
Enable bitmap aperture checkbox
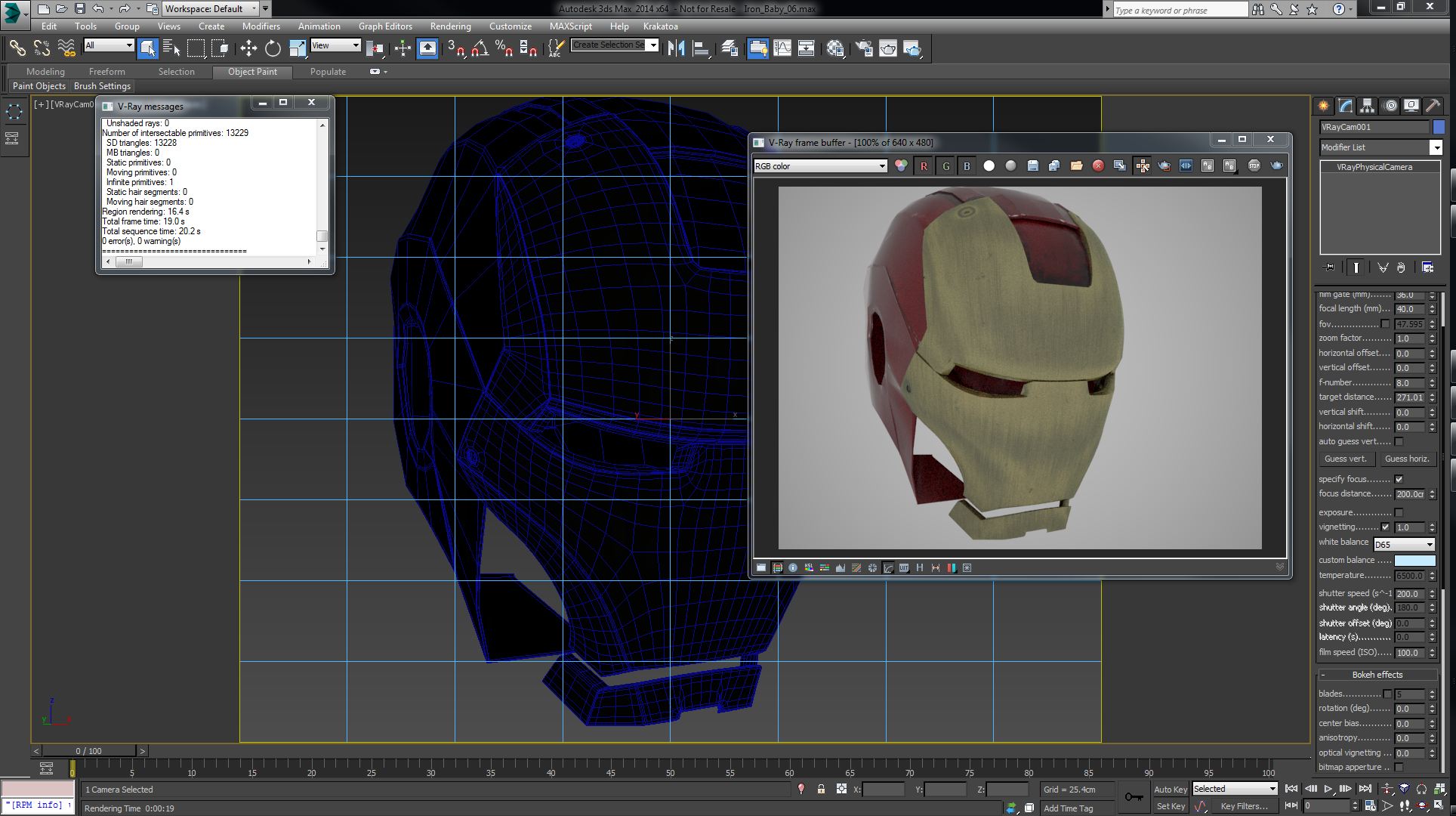1399,768
